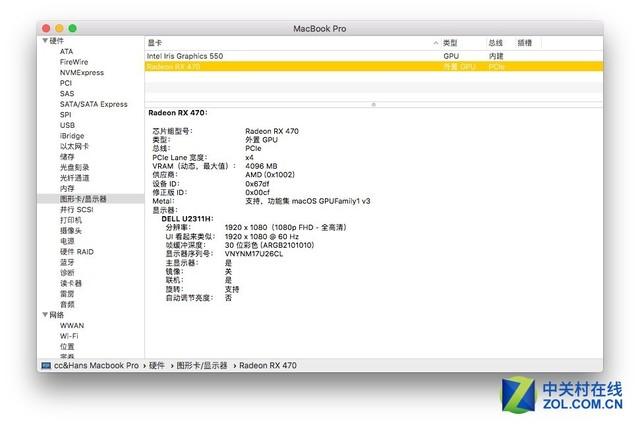Screen dimensions: 640x425
Task: Show 内存 information
Action: [x=67, y=188]
